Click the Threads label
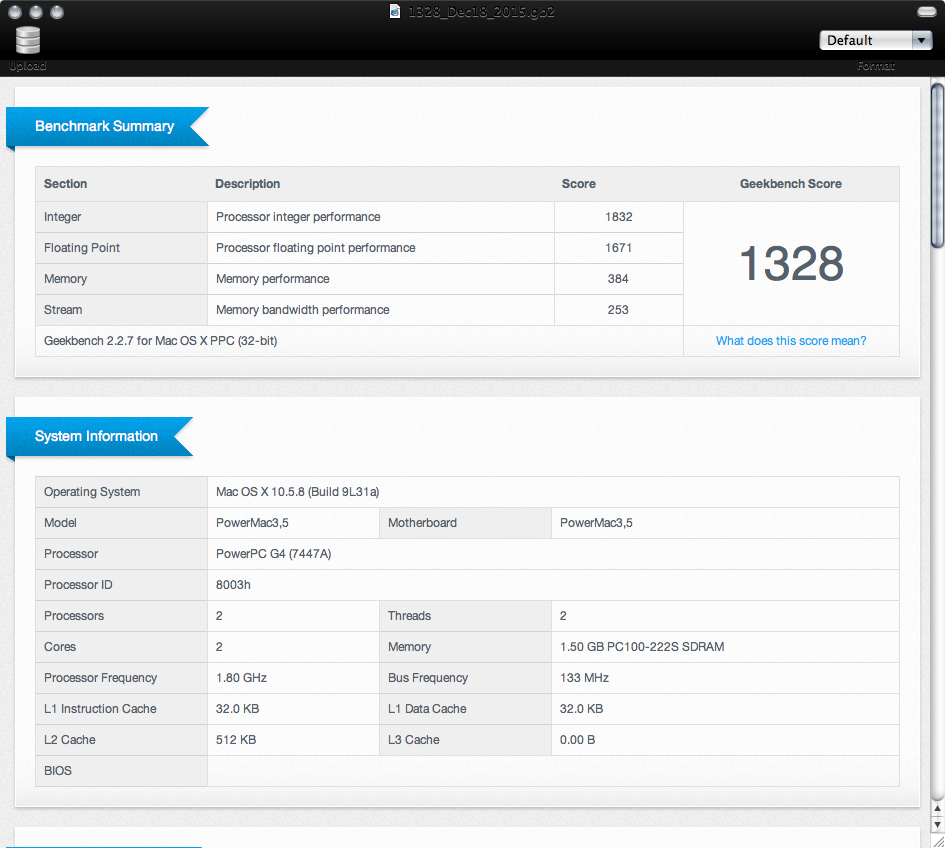The height and width of the screenshot is (848, 945). pos(409,616)
